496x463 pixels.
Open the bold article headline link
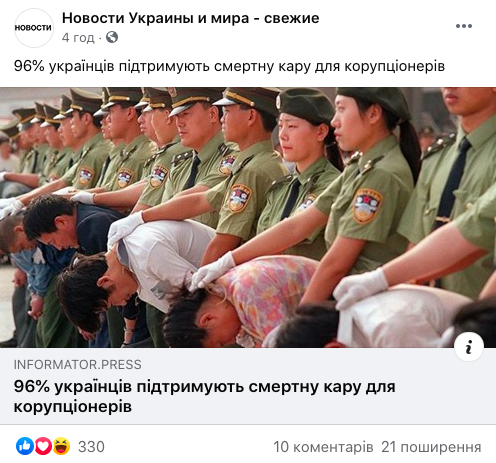coord(204,397)
